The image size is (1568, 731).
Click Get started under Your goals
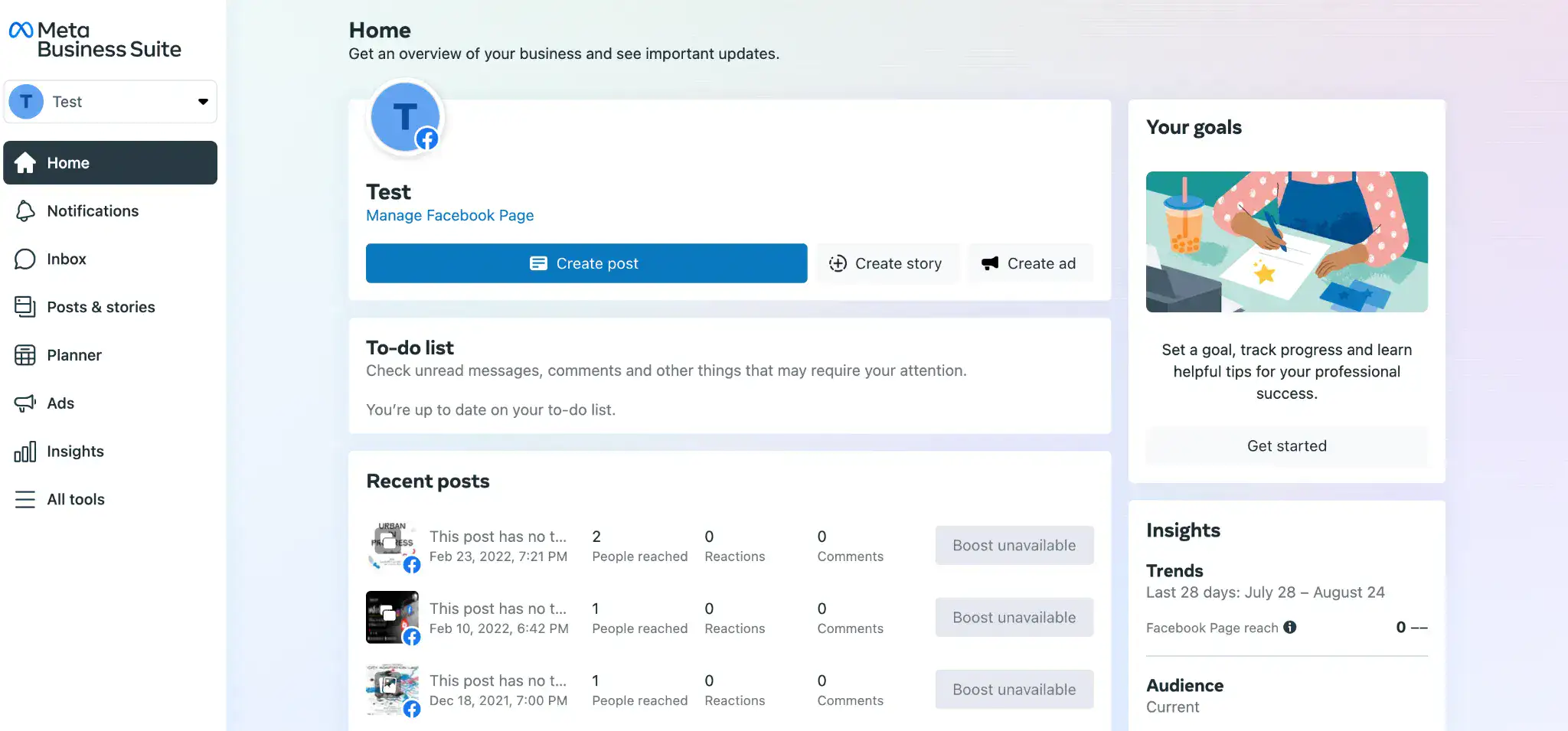click(x=1285, y=445)
